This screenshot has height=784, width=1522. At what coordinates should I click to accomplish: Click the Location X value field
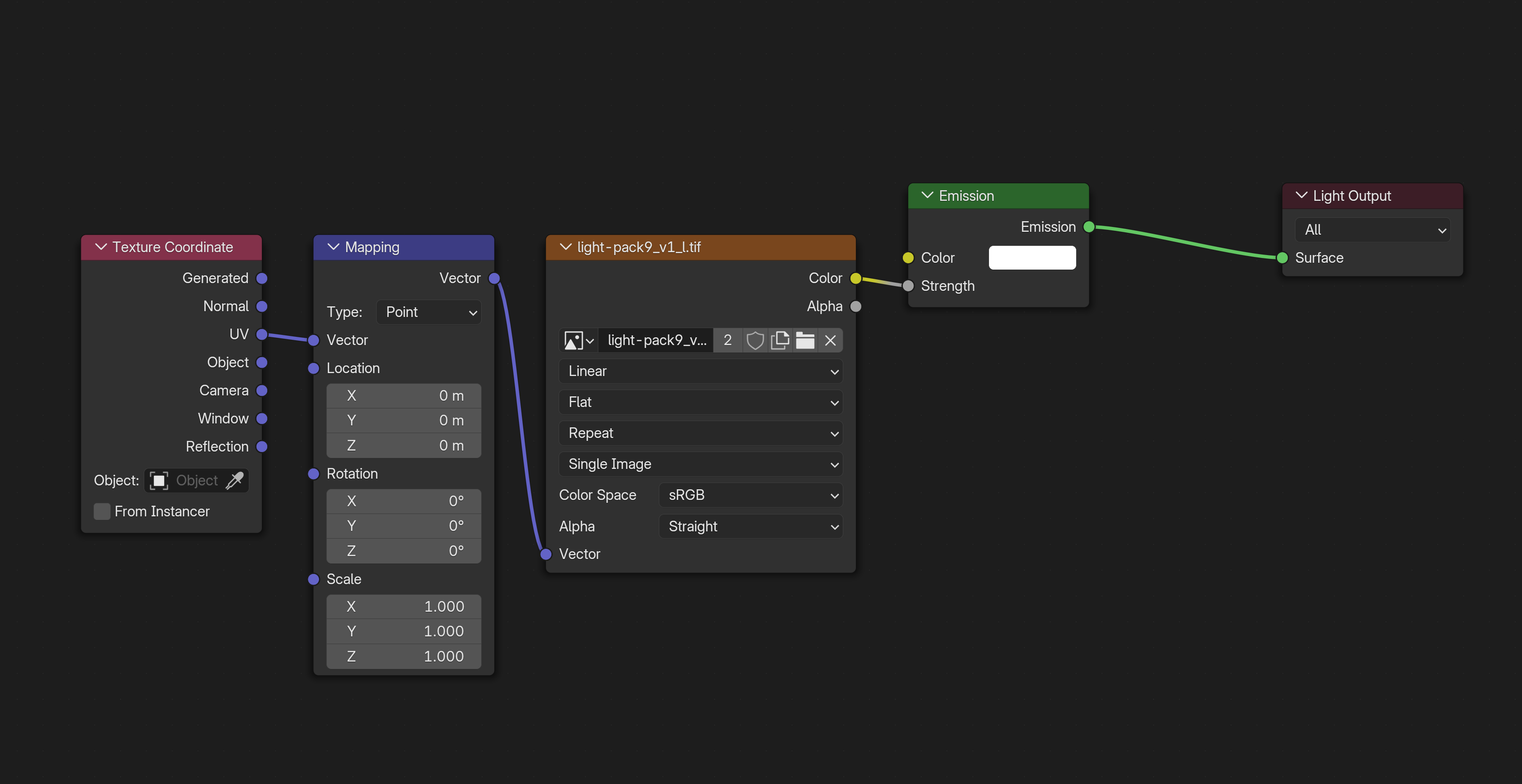(404, 396)
